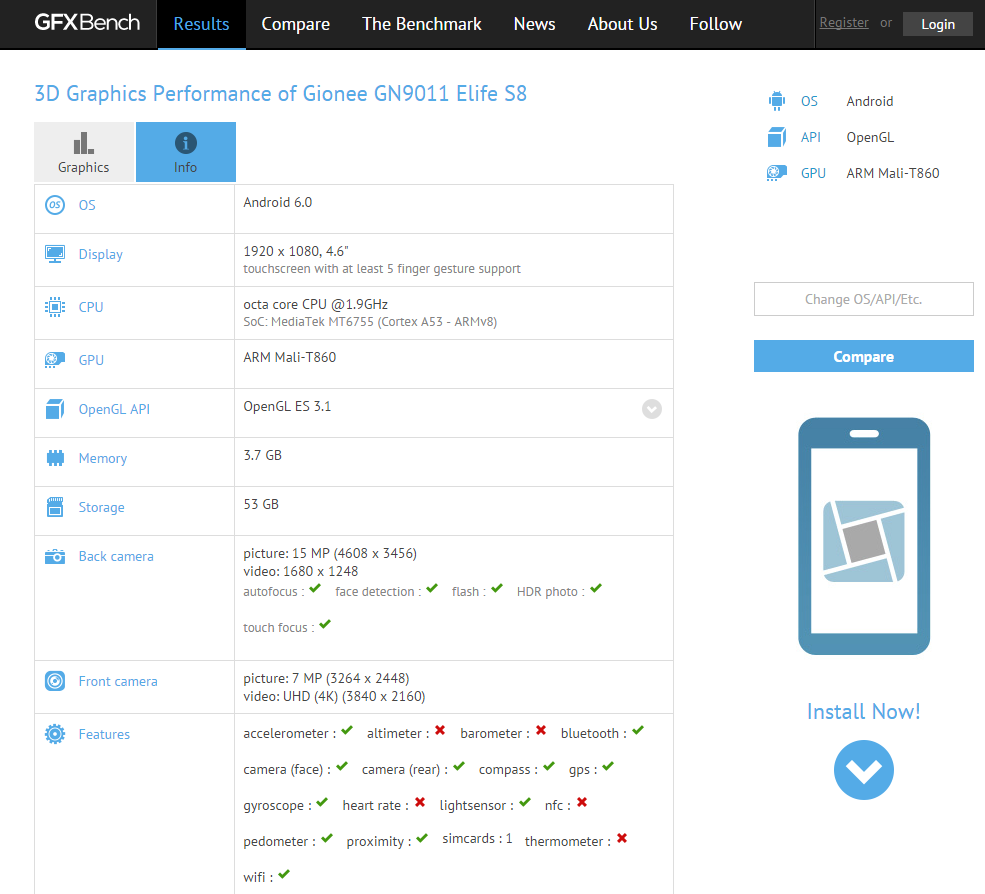Open the Graphics tab bar-chart icon
The height and width of the screenshot is (894, 985).
point(84,143)
